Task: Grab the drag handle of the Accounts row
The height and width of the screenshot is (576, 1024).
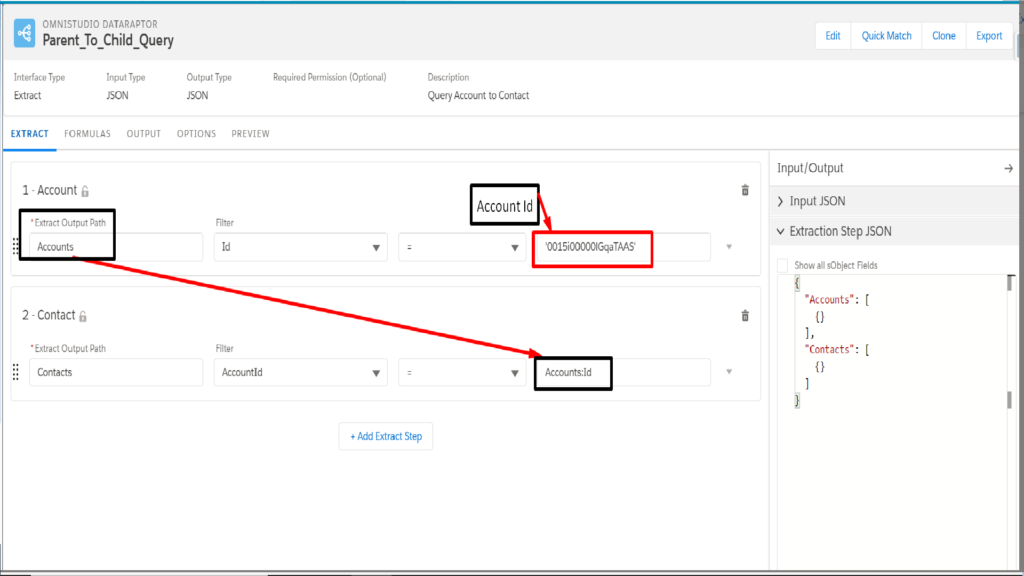Action: [x=16, y=247]
